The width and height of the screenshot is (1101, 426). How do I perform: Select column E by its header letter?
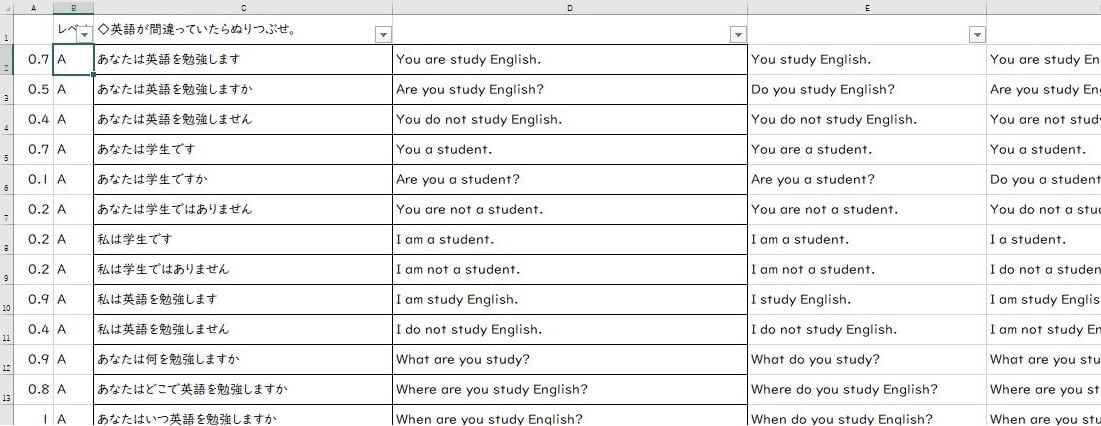pyautogui.click(x=866, y=7)
